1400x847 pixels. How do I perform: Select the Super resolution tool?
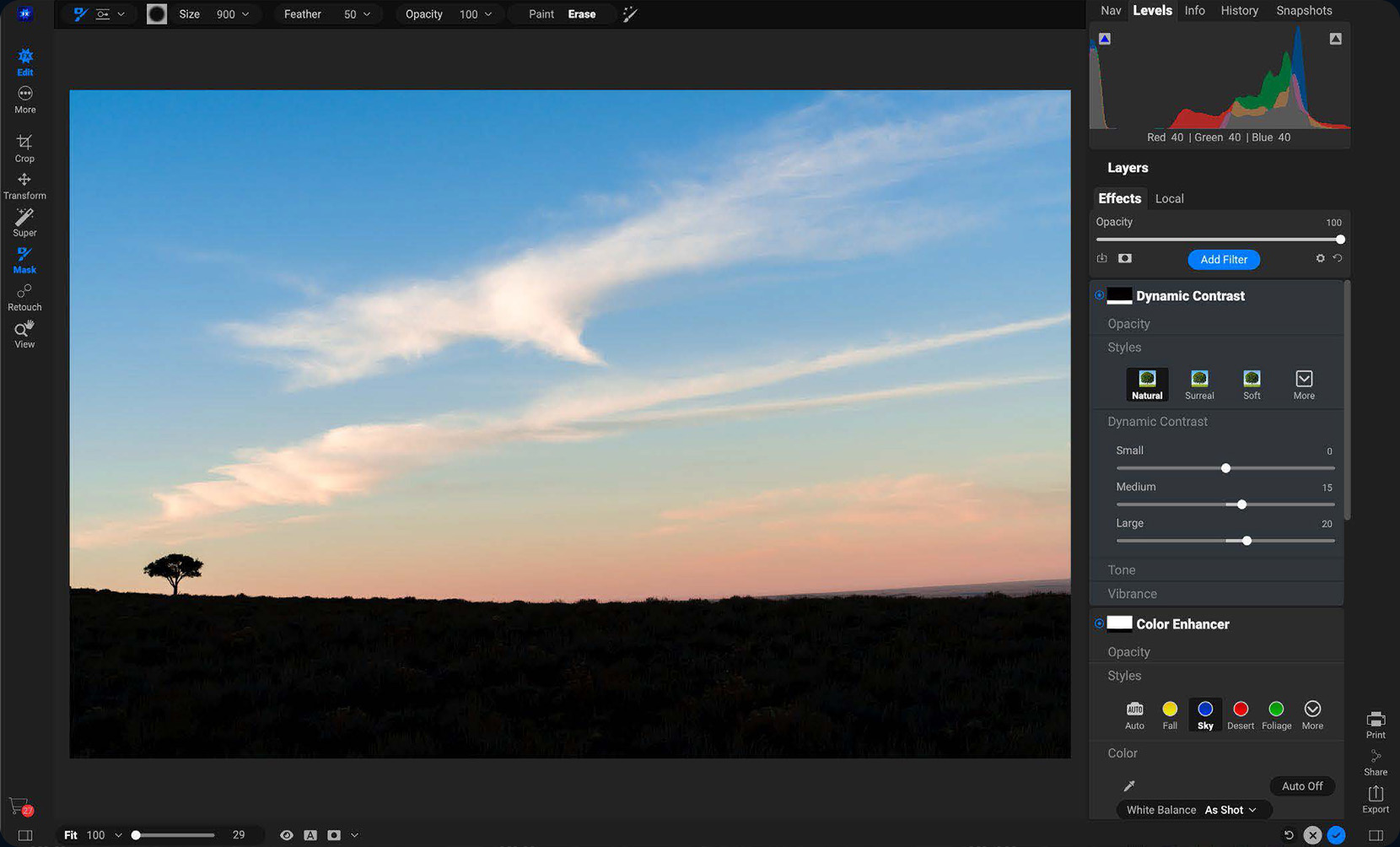click(x=24, y=222)
